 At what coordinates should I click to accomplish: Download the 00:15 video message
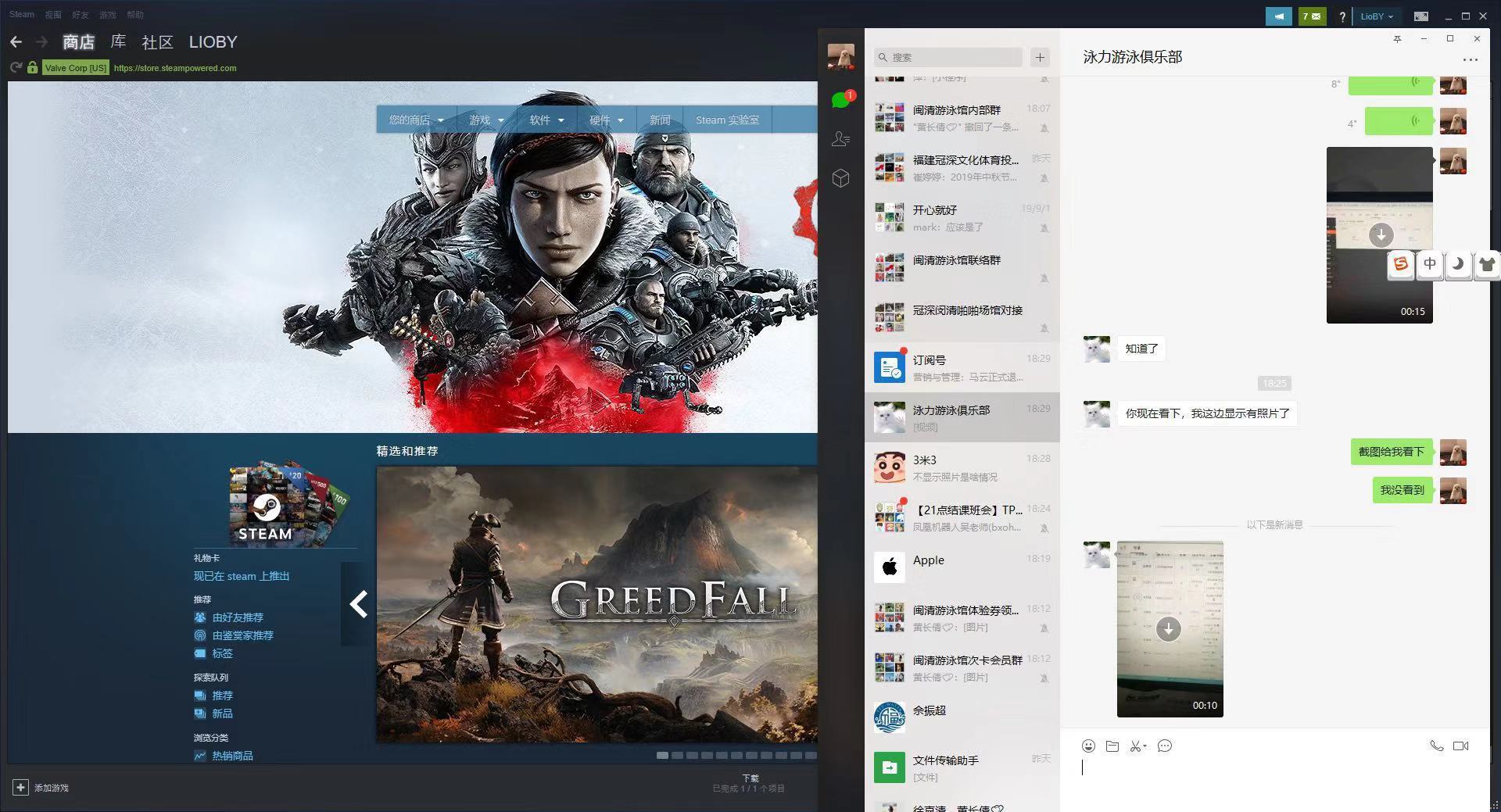1381,234
